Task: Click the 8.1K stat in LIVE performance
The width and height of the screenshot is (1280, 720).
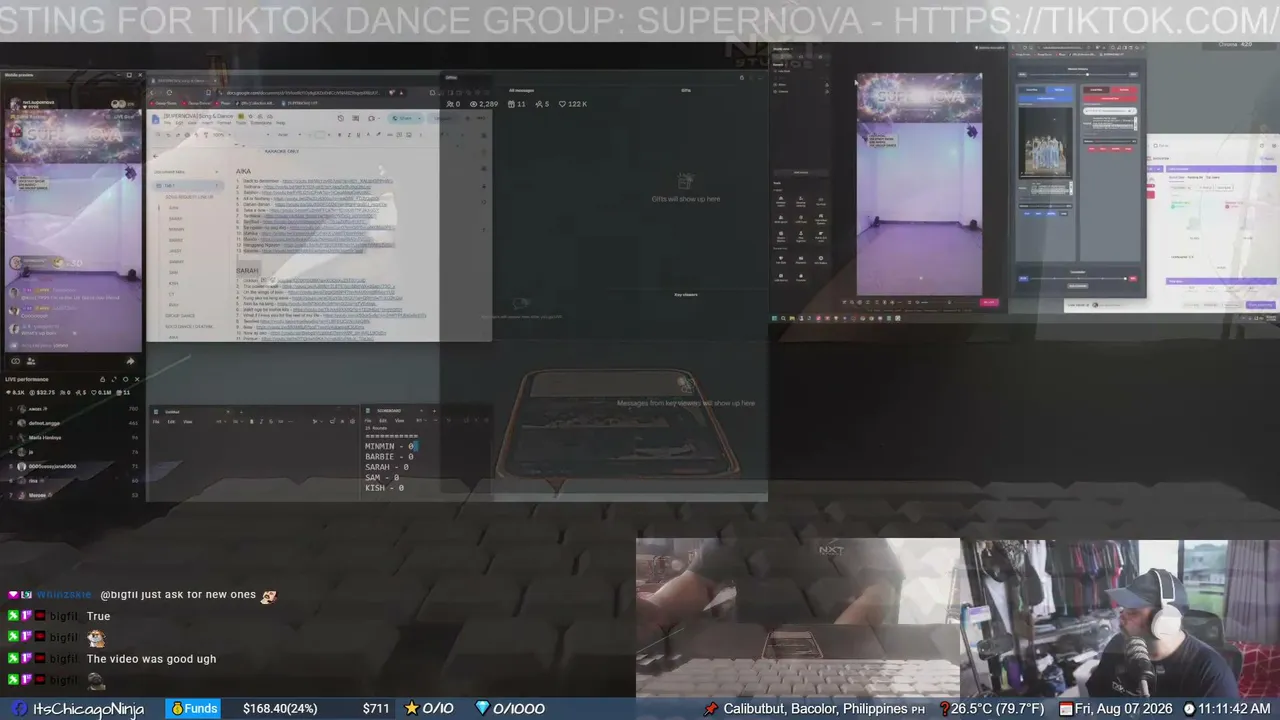Action: click(15, 392)
